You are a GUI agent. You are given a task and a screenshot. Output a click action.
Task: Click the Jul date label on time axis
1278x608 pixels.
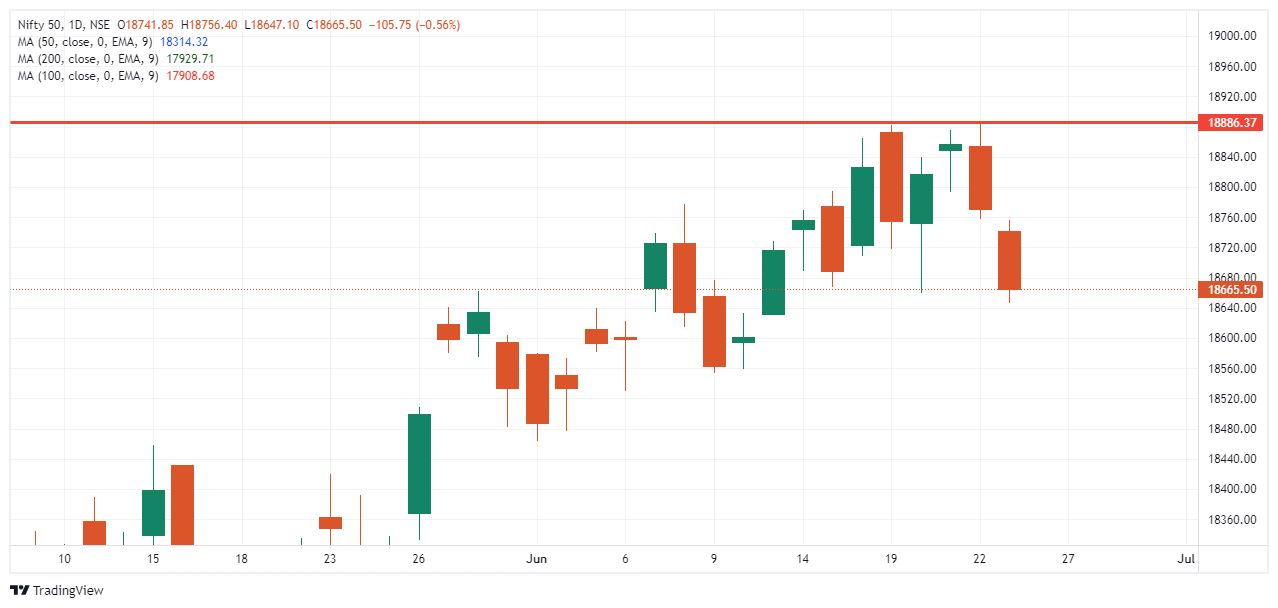click(1187, 558)
